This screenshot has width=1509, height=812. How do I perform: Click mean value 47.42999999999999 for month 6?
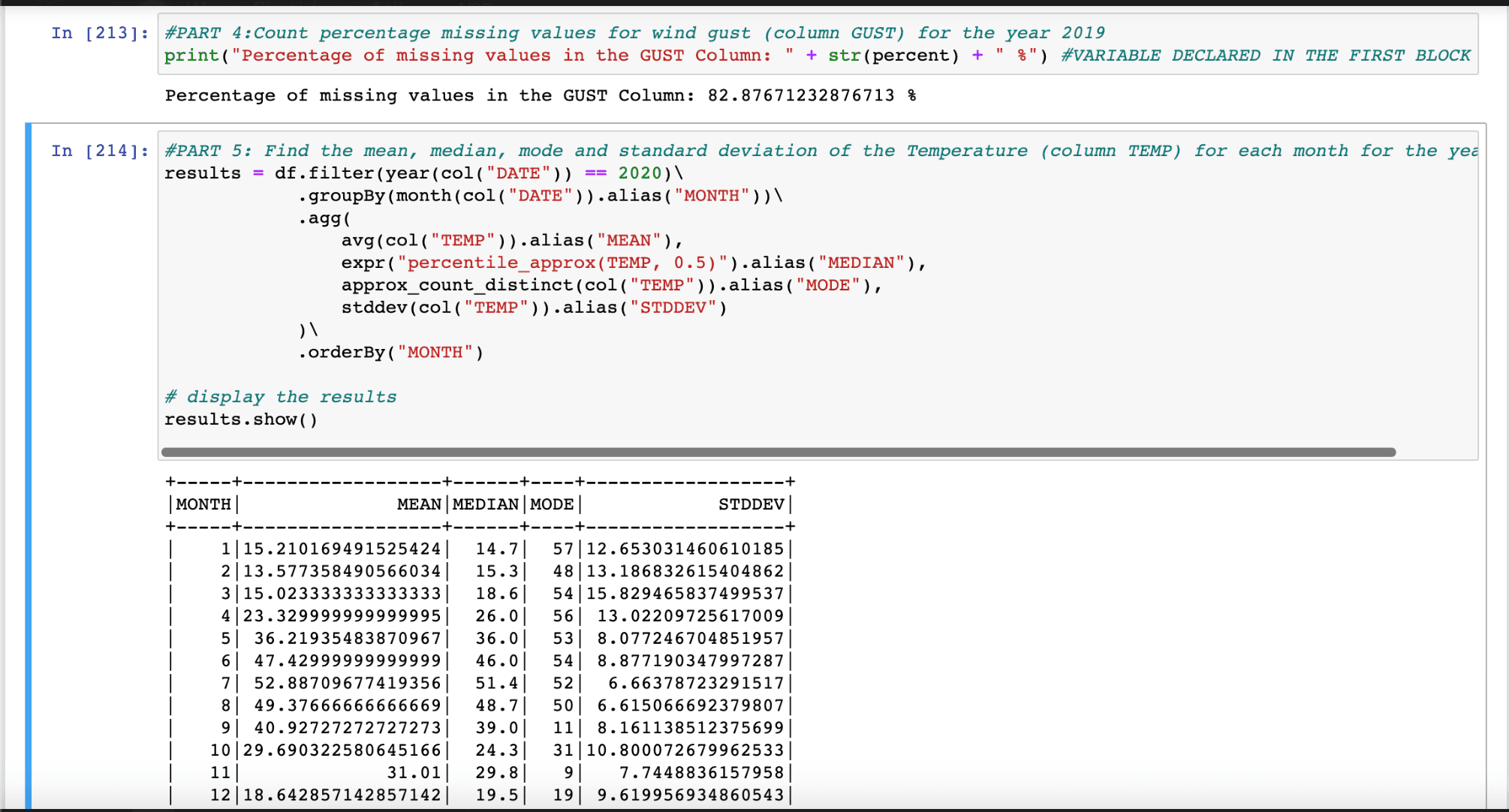[x=348, y=661]
